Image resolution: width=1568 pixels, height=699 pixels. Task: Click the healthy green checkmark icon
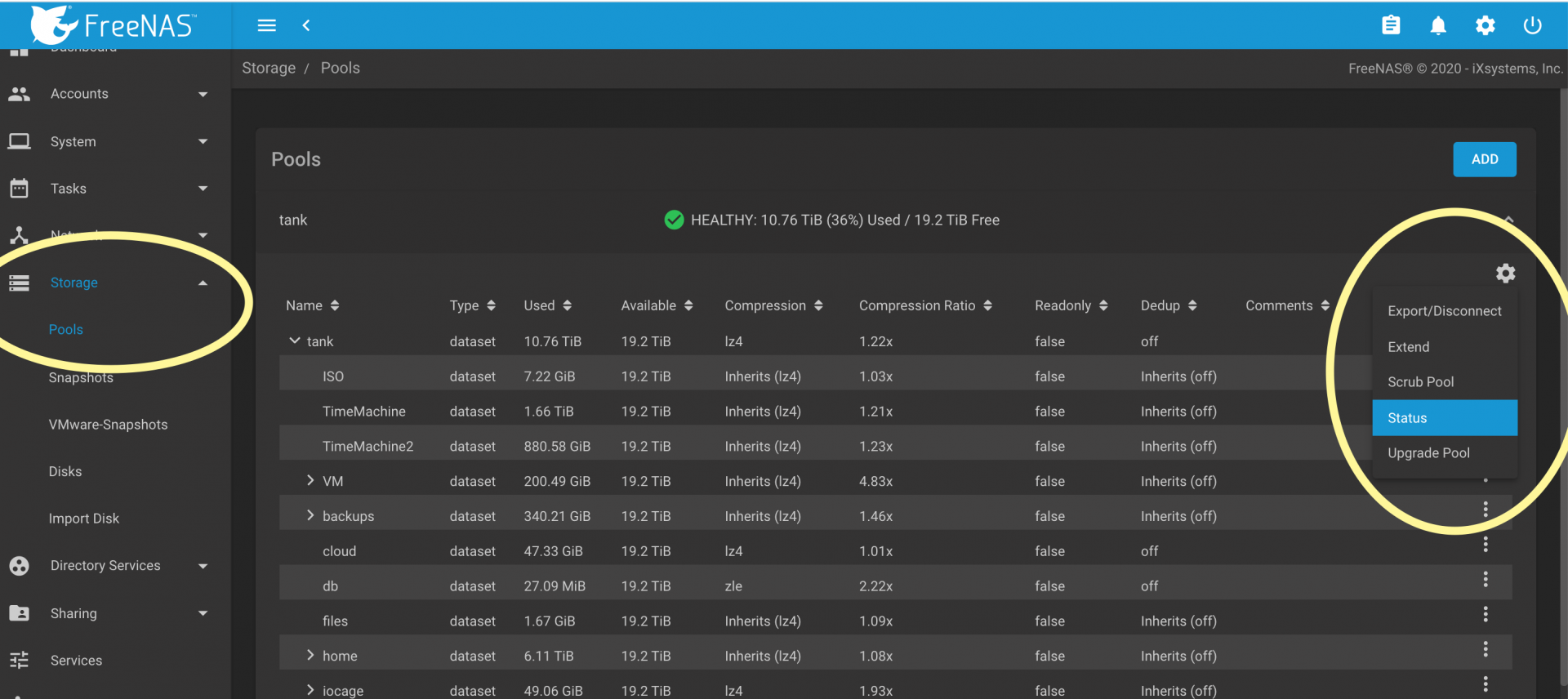click(674, 220)
